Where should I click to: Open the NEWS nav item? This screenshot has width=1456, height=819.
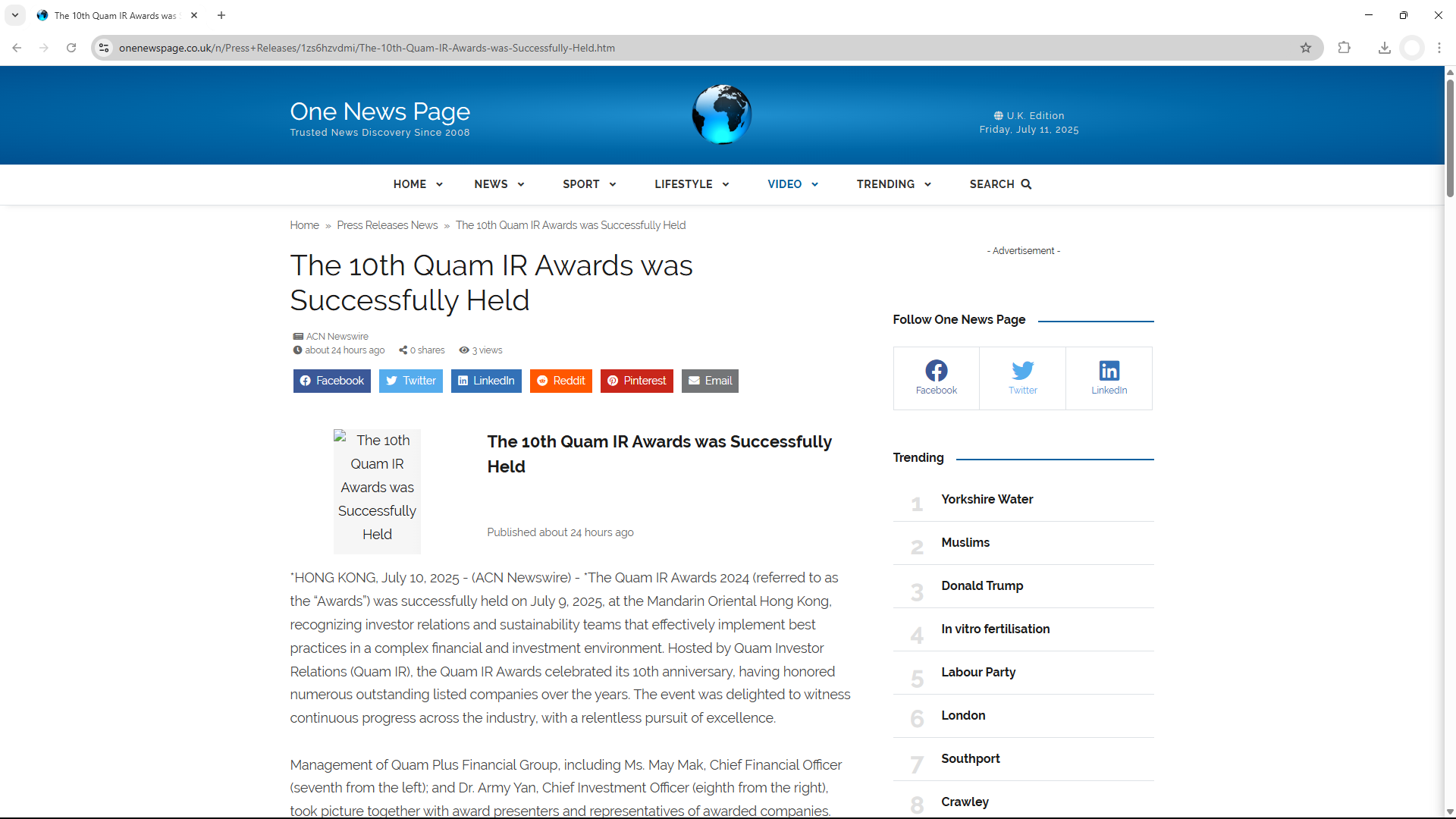(x=491, y=184)
